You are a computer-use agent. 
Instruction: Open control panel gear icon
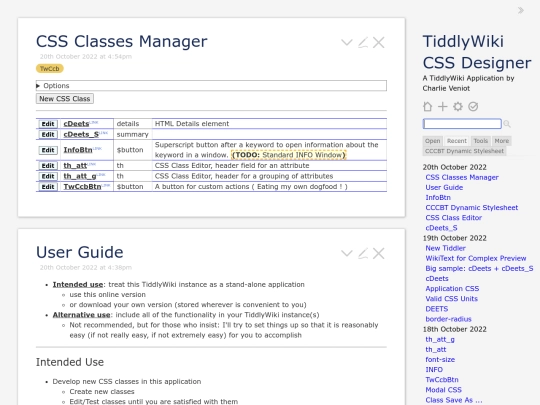click(458, 106)
